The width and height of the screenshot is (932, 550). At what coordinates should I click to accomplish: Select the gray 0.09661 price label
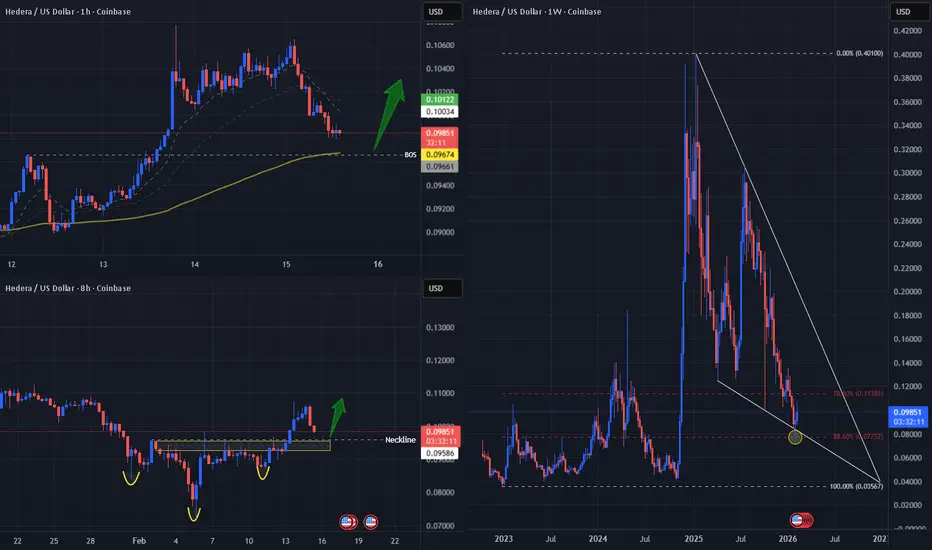[439, 166]
